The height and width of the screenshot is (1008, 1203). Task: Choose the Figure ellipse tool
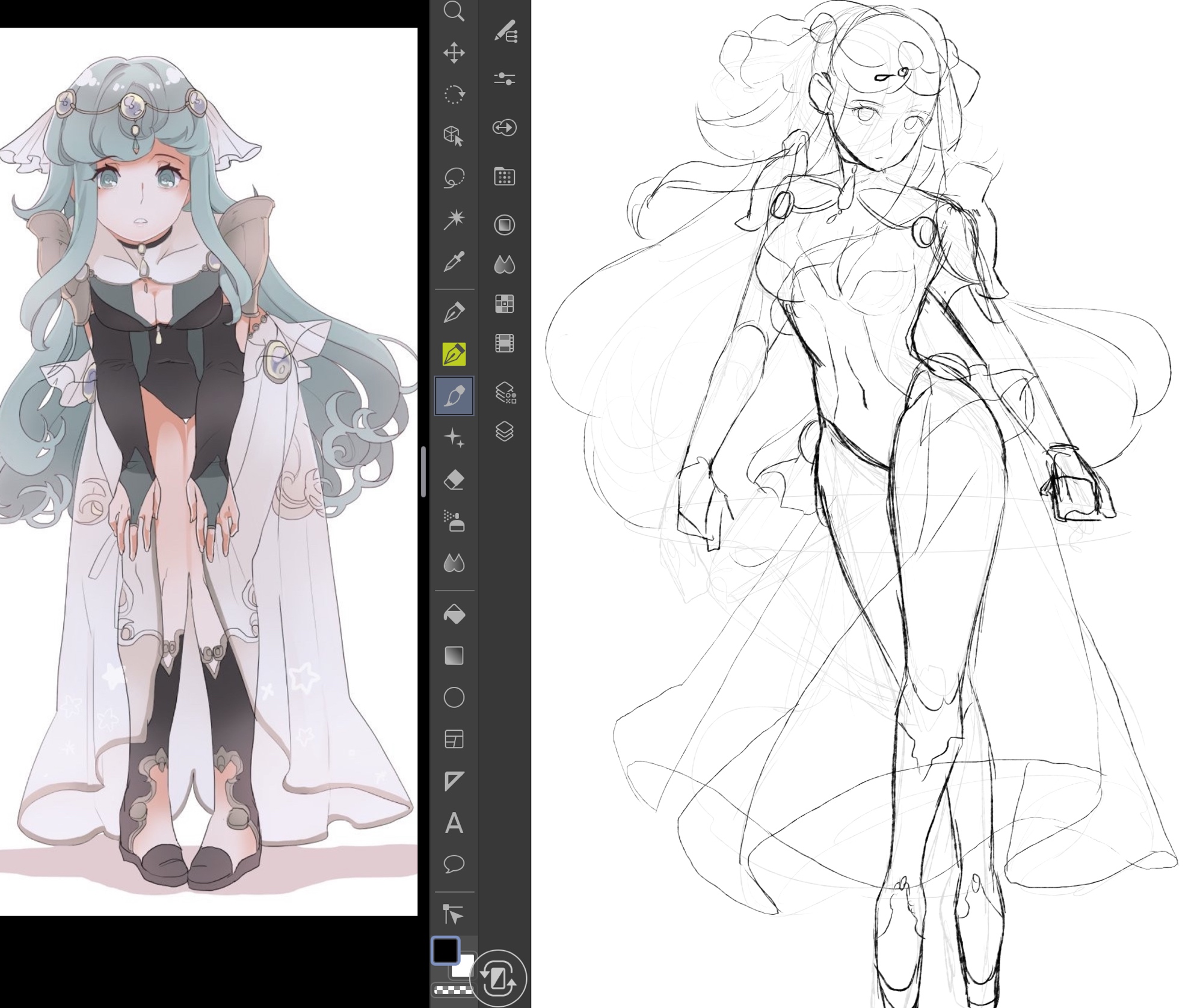pos(454,698)
